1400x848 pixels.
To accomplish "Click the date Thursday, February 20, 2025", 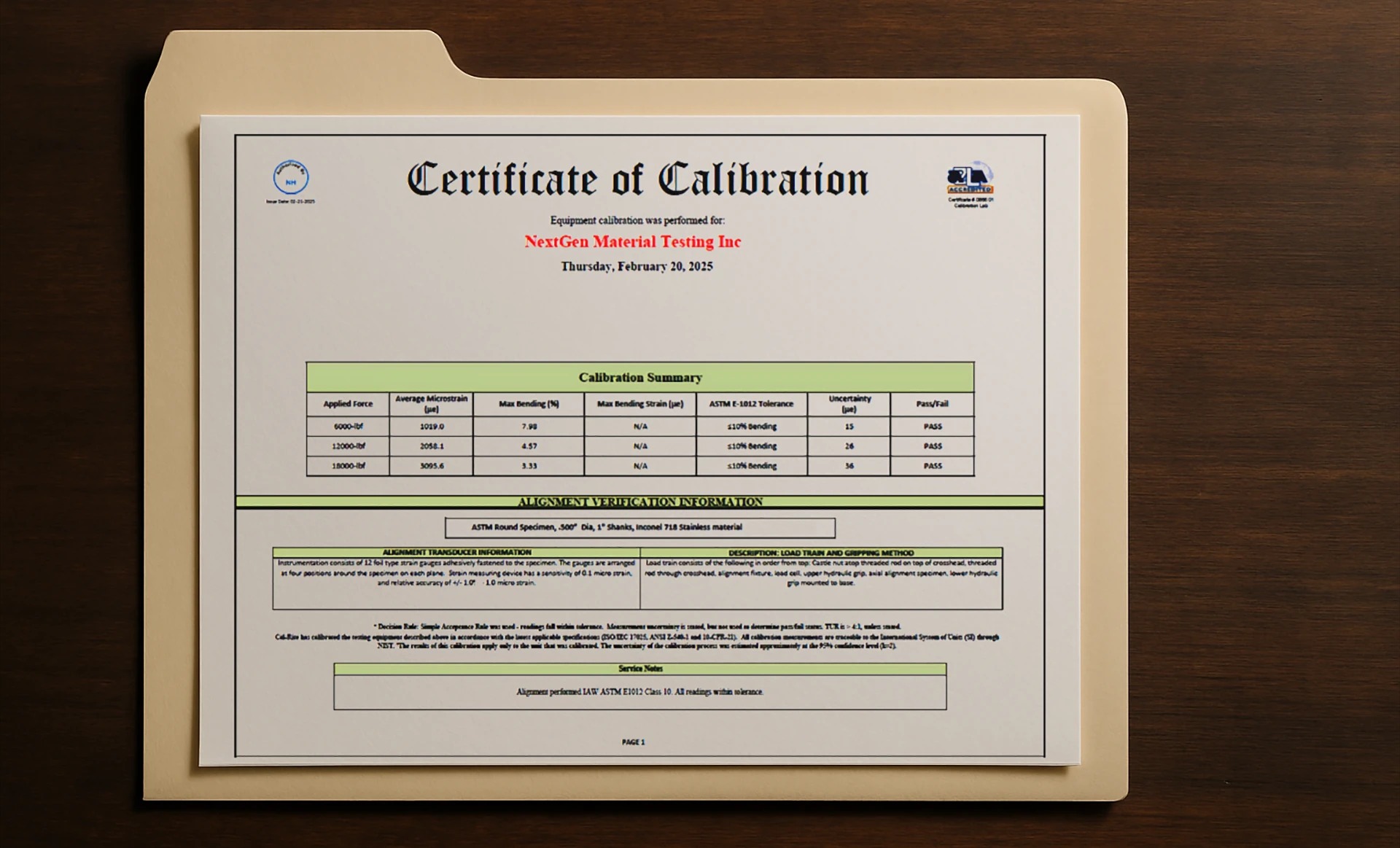I will pos(637,266).
